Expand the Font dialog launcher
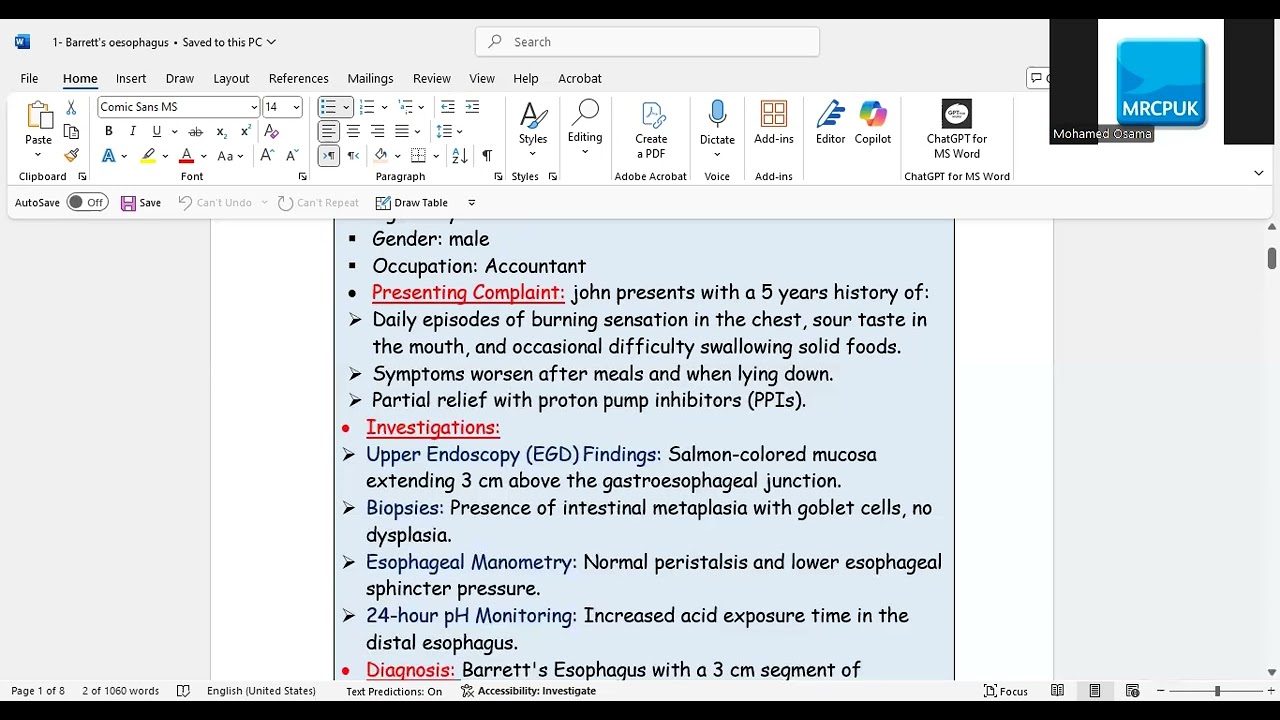This screenshot has width=1280, height=720. pyautogui.click(x=302, y=176)
